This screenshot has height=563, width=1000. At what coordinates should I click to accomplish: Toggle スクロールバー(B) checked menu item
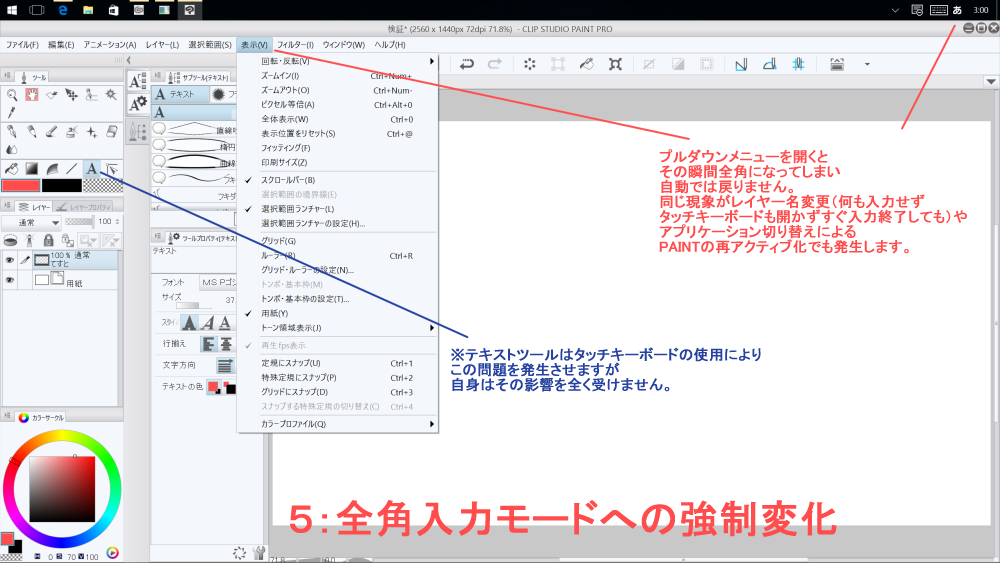288,180
